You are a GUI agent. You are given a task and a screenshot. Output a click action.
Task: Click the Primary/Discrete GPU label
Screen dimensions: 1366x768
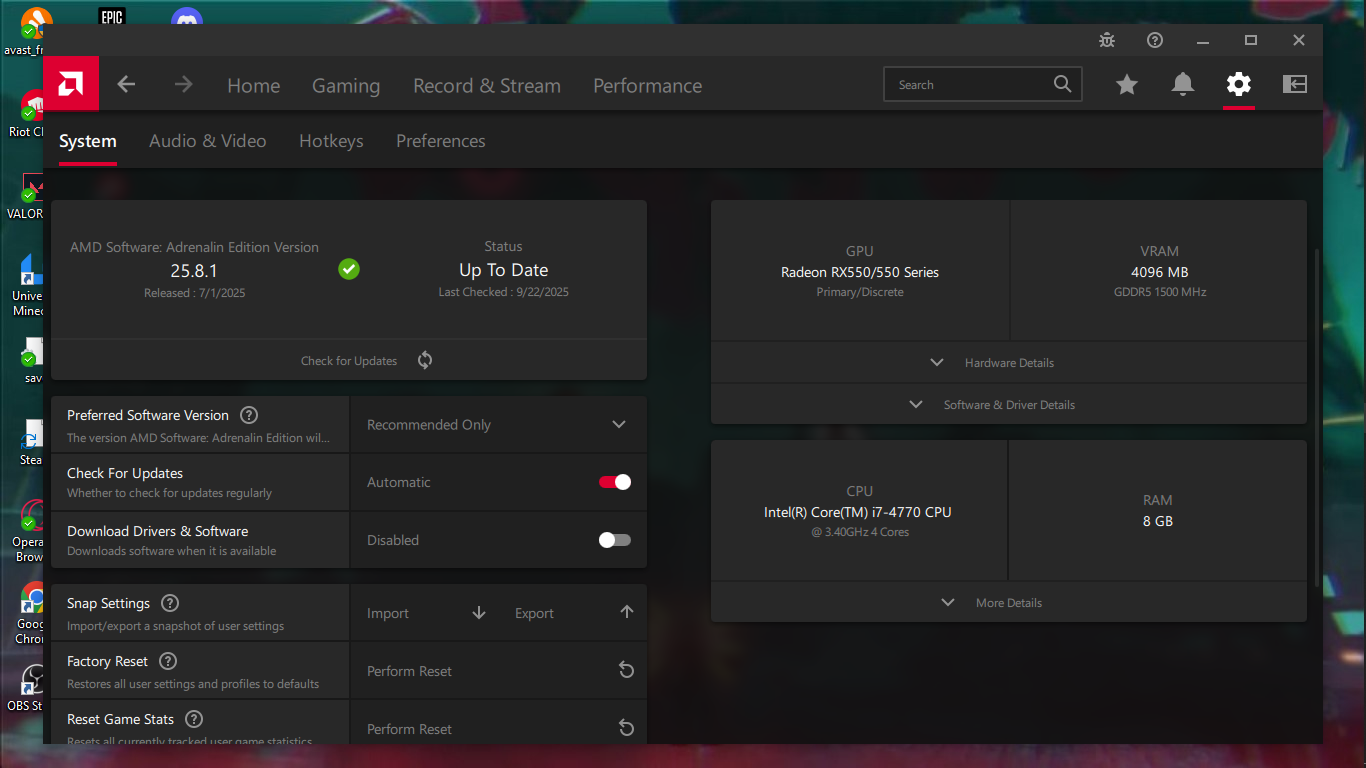(x=860, y=292)
